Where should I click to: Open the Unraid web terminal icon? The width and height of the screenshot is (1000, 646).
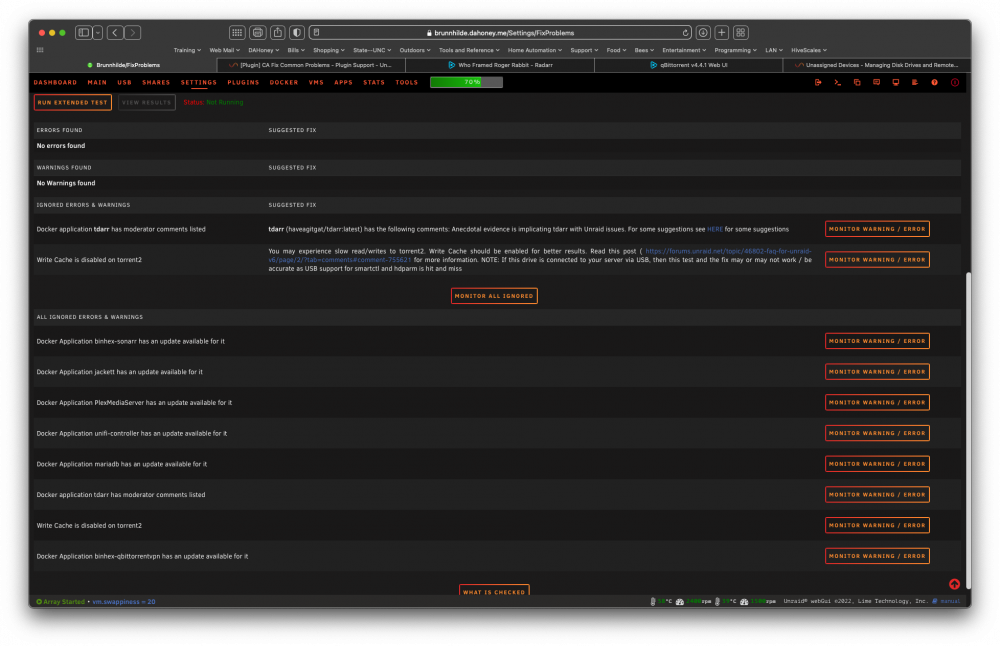837,82
